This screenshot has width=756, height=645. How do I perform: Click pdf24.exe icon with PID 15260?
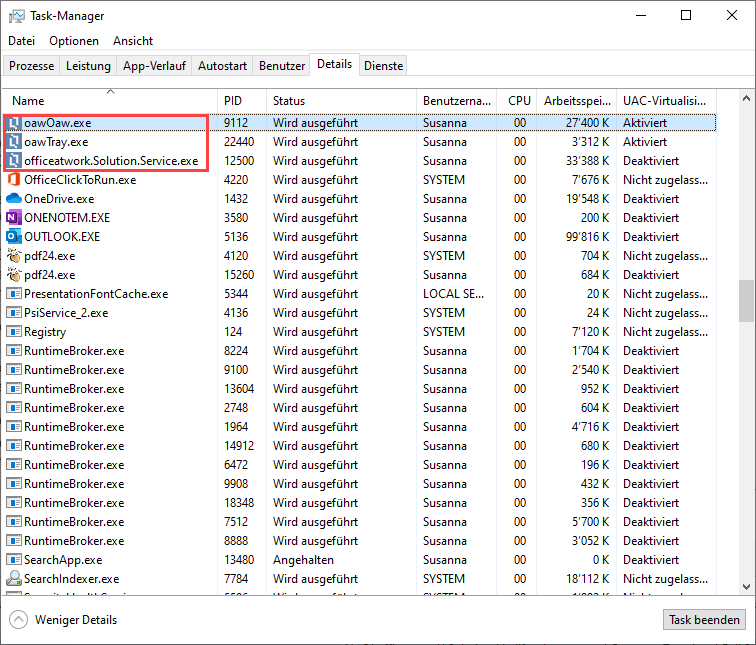pos(14,275)
